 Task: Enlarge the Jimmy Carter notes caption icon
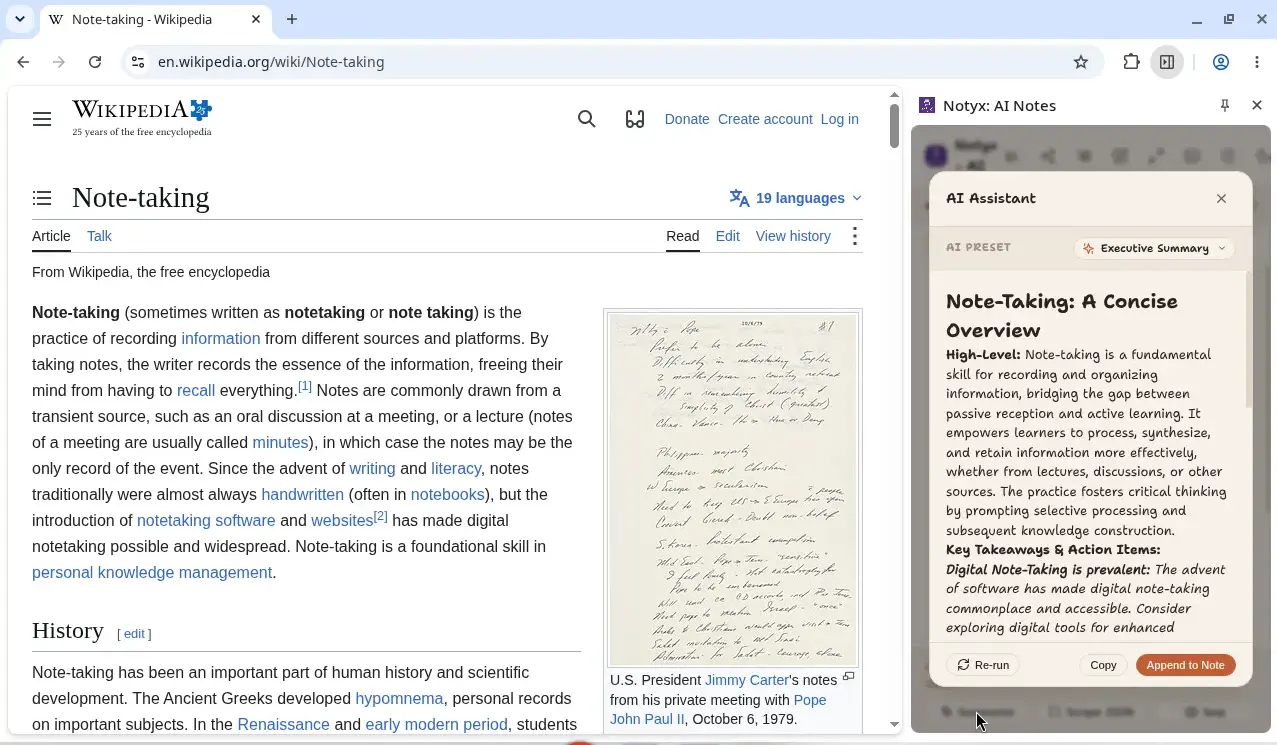point(848,677)
